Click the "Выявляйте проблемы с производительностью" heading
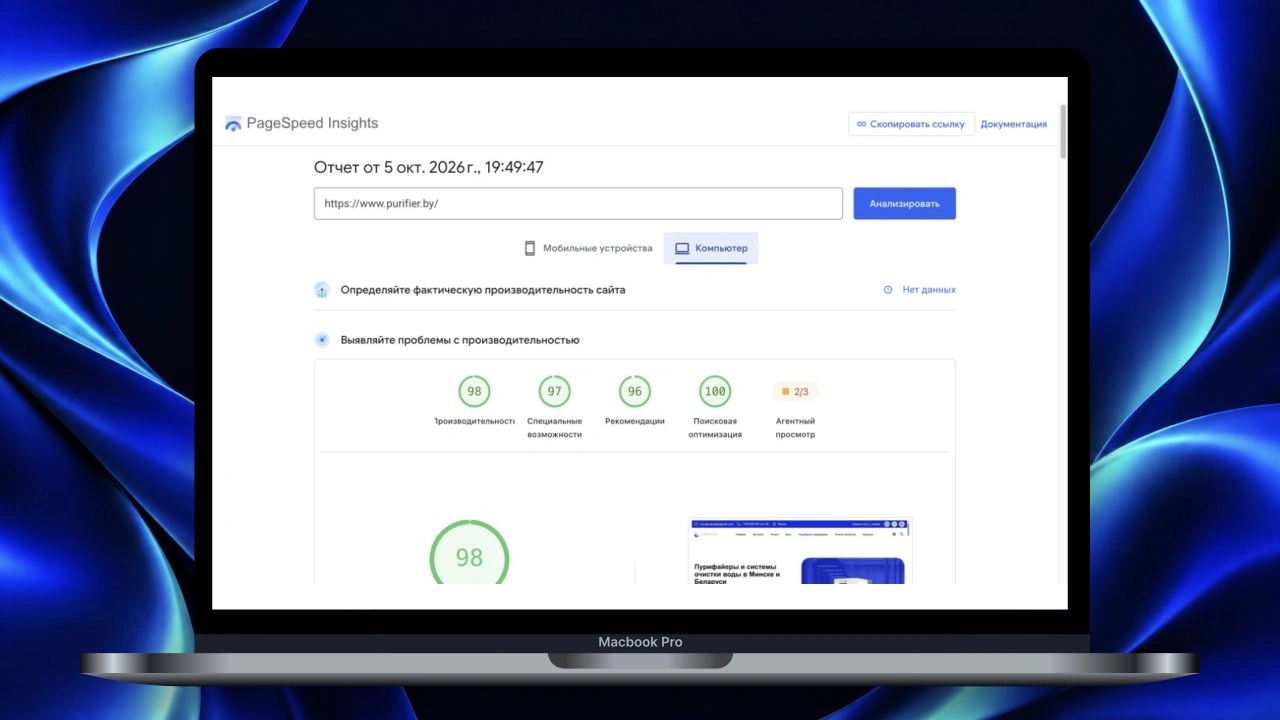This screenshot has height=720, width=1280. pos(460,340)
